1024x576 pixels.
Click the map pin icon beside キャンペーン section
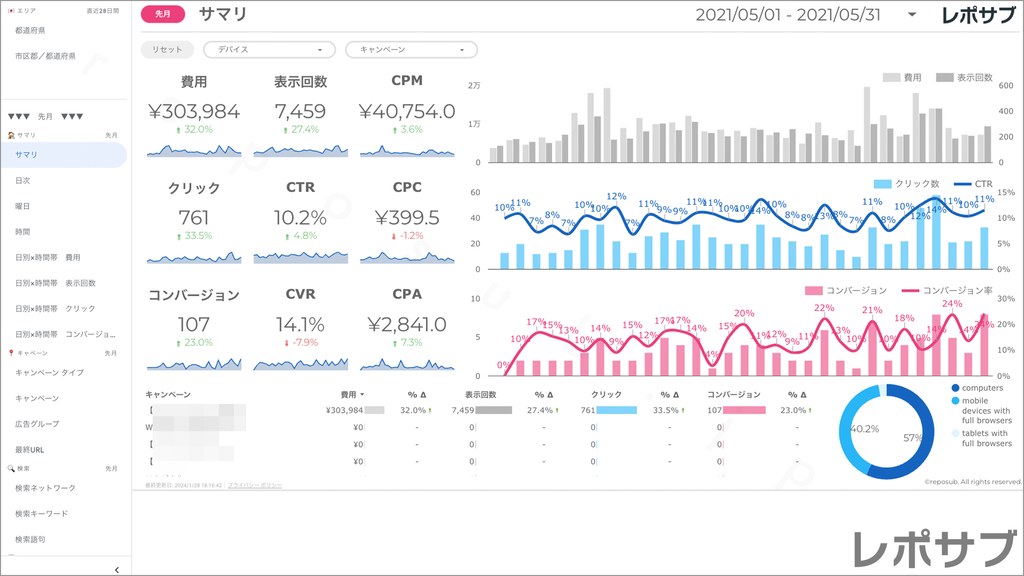pos(10,353)
